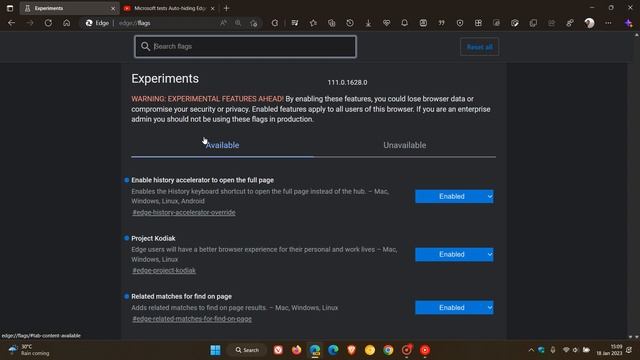Open the tab actions menu icon

[10, 8]
